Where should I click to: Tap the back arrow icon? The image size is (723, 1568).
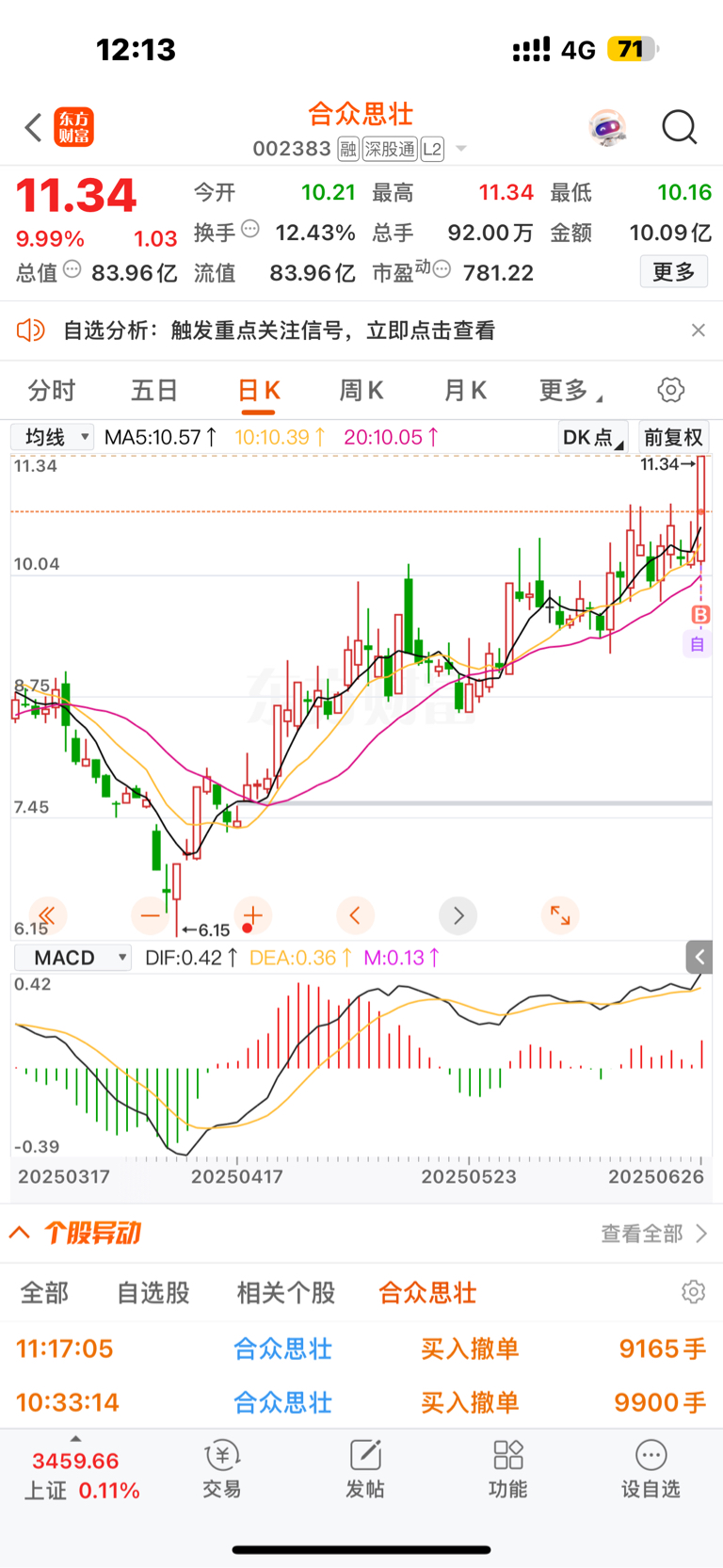pyautogui.click(x=34, y=127)
